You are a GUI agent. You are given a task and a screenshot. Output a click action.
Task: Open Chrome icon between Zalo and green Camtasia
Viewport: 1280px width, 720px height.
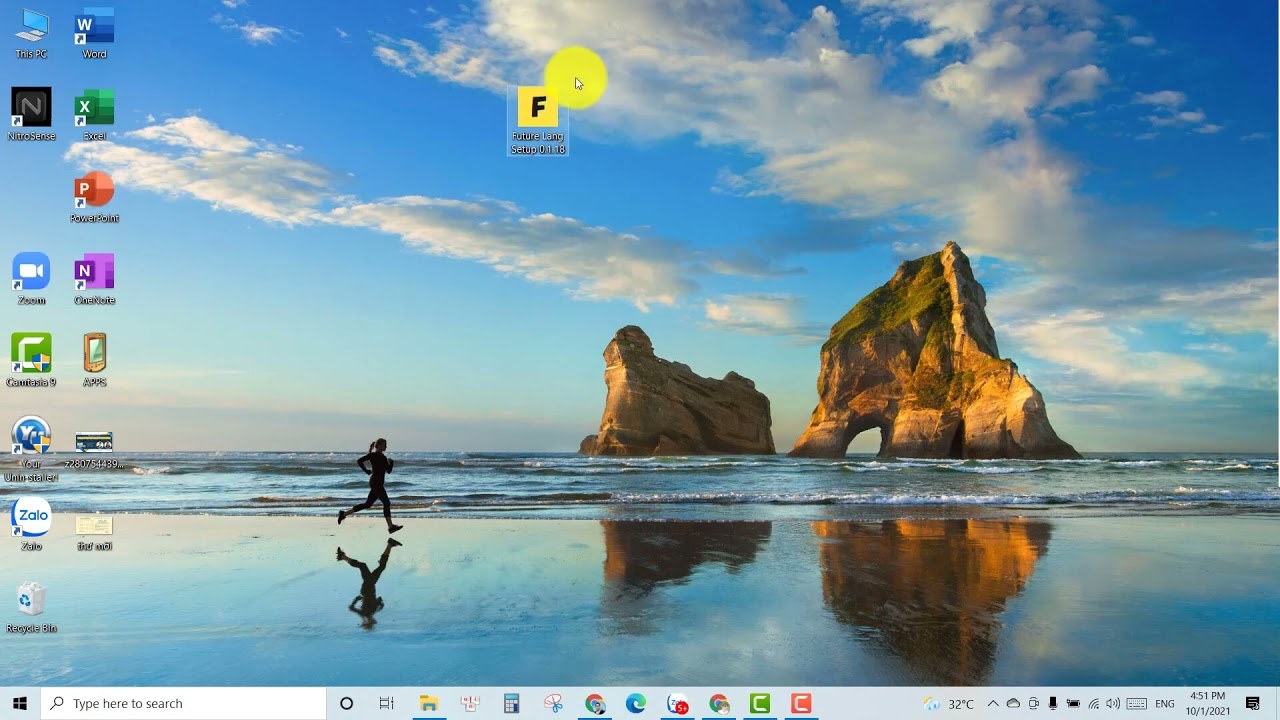[x=719, y=704]
